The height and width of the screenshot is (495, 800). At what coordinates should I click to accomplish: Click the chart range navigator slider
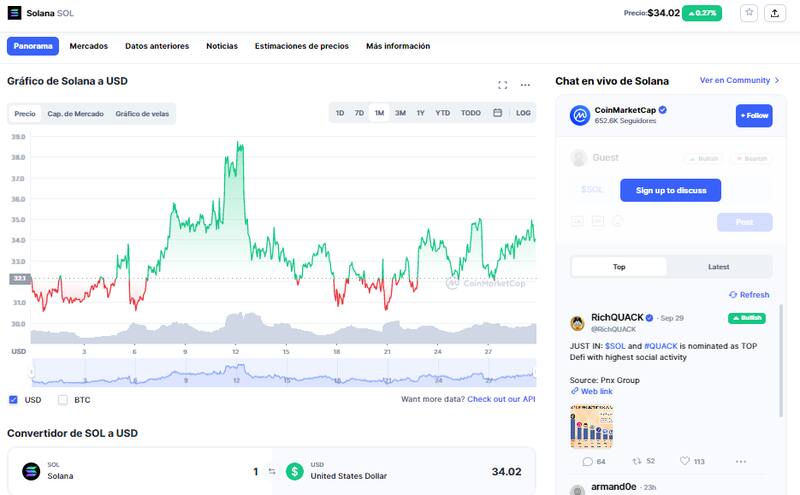click(283, 373)
